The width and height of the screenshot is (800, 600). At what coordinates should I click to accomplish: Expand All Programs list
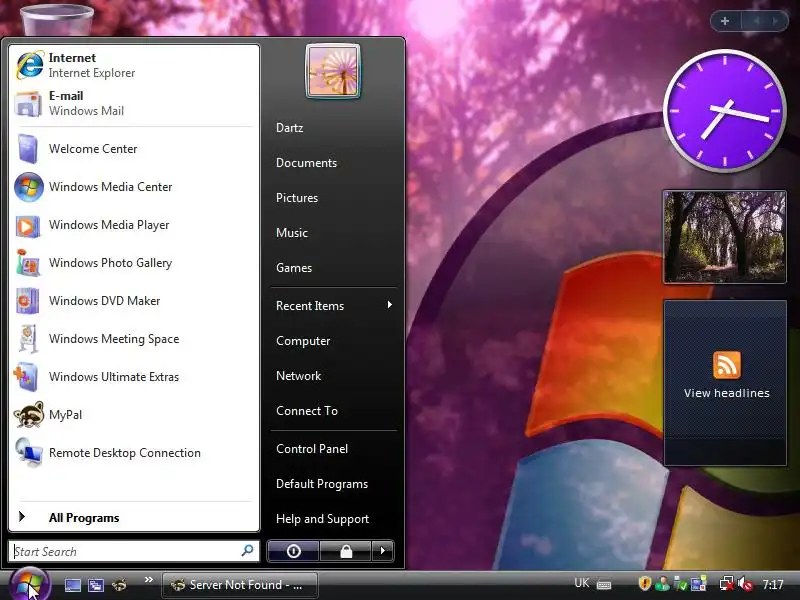[x=134, y=518]
